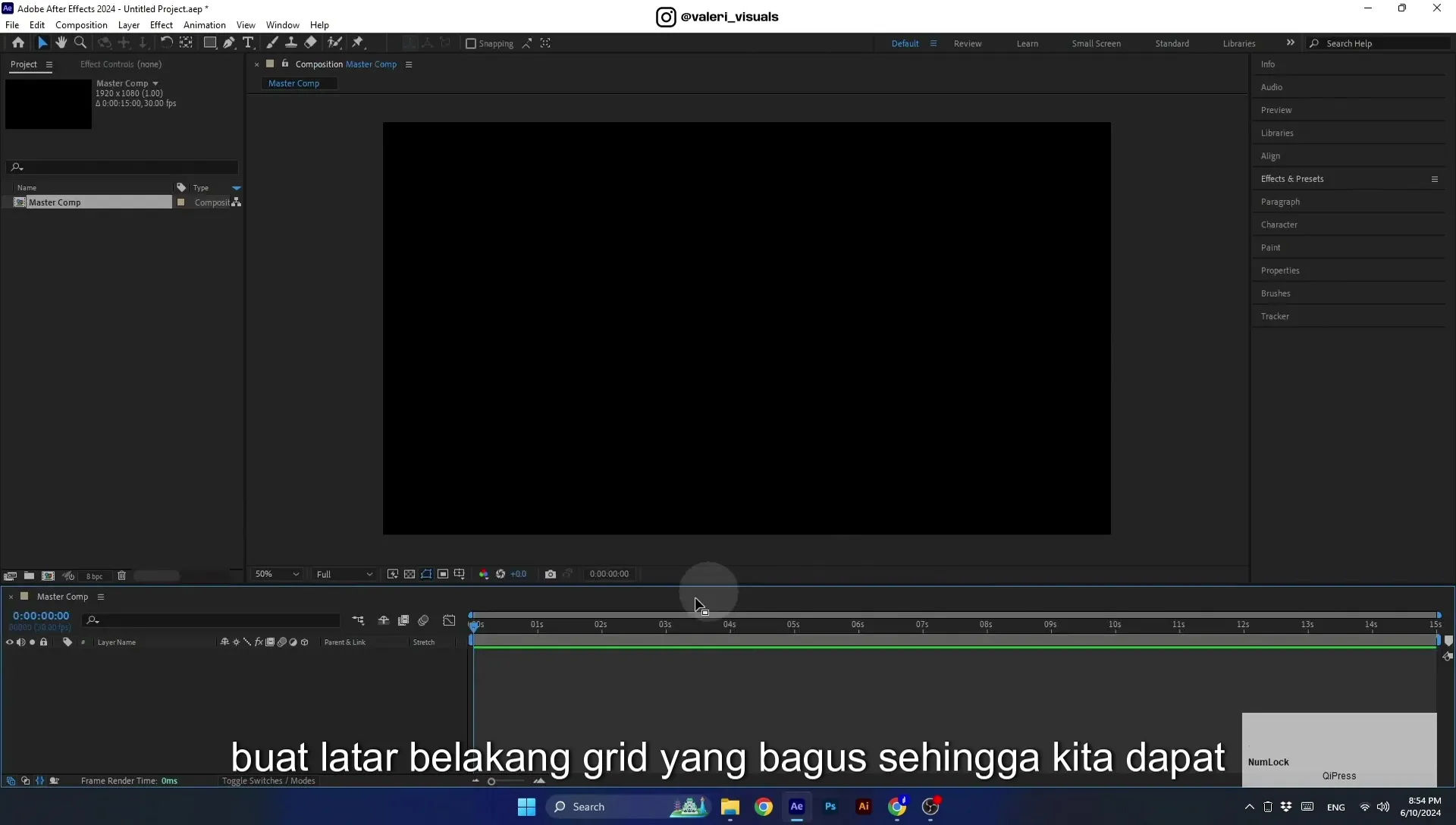Toggle motion blur enable in timeline
This screenshot has width=1456, height=825.
(x=423, y=620)
